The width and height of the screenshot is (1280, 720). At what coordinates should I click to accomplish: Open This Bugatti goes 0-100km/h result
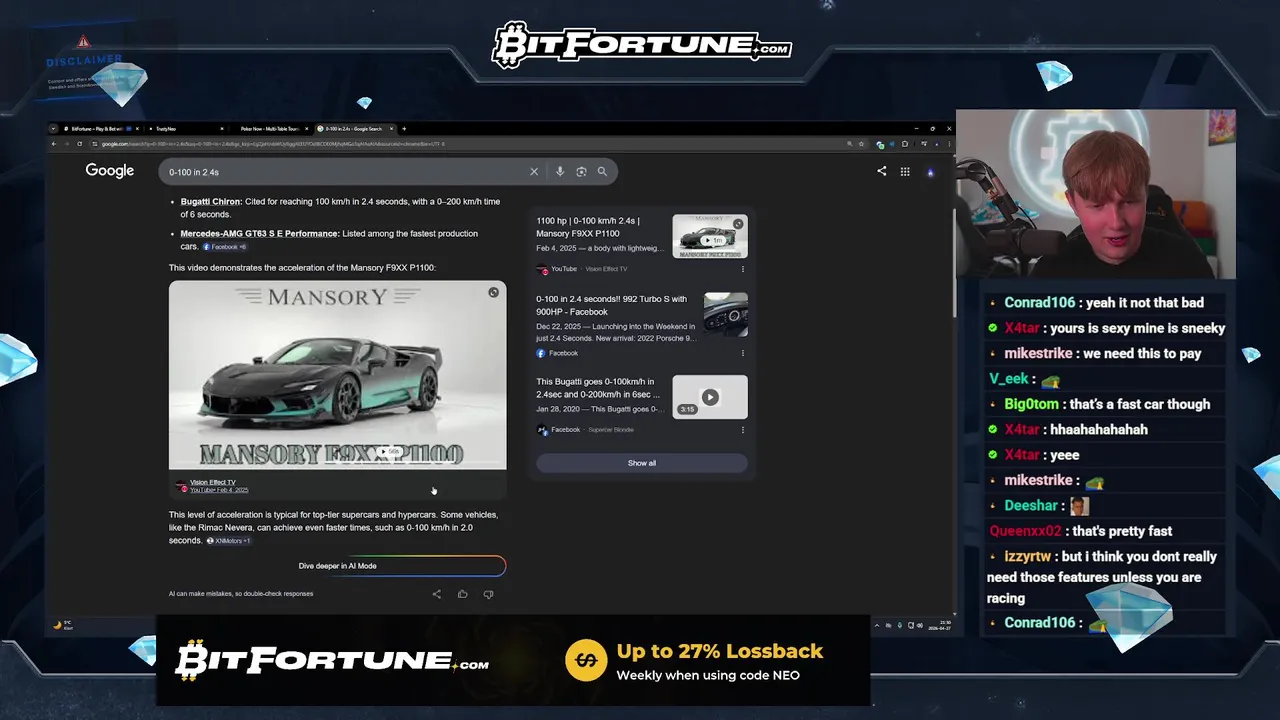(x=598, y=388)
